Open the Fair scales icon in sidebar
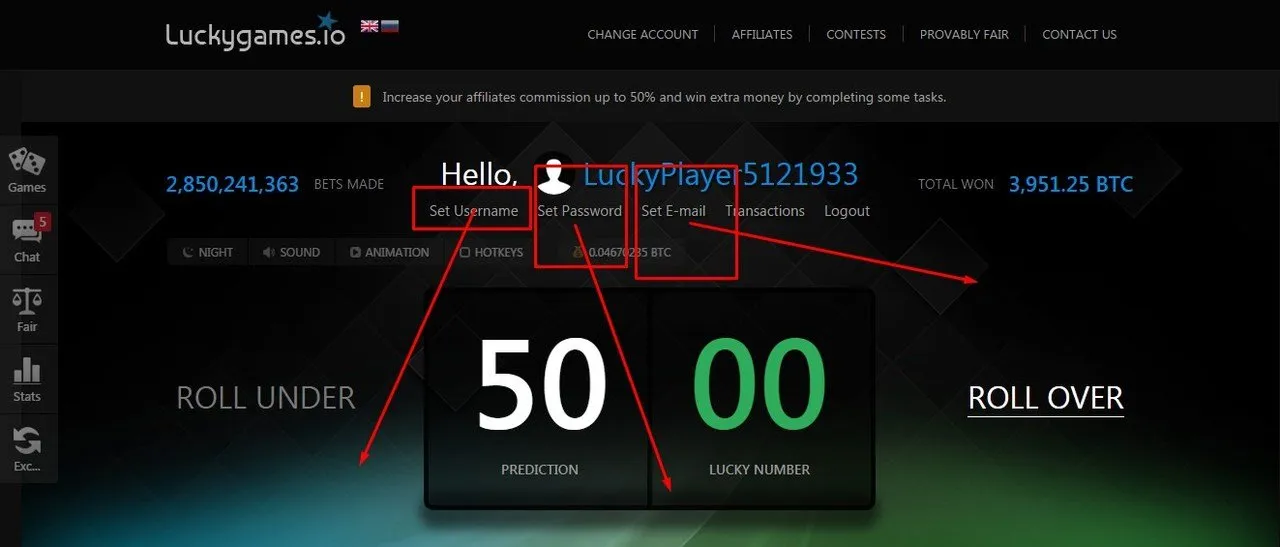1280x547 pixels. click(27, 300)
